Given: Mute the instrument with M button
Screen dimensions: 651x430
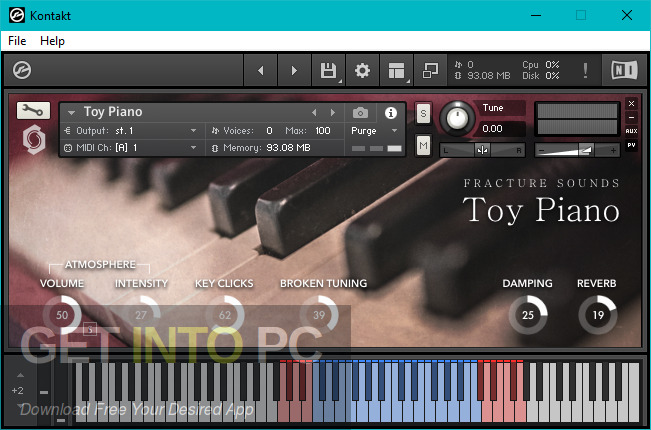Looking at the screenshot, I should point(423,145).
